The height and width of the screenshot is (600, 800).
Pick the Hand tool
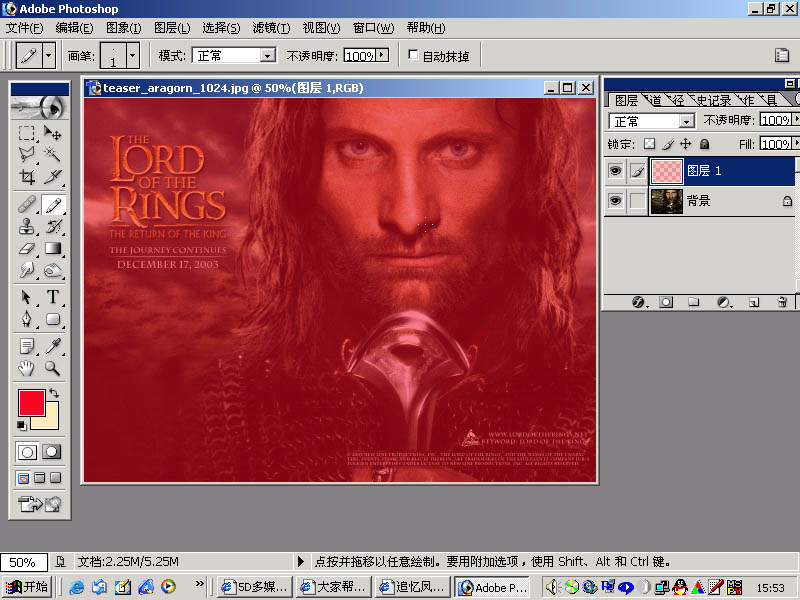click(27, 367)
